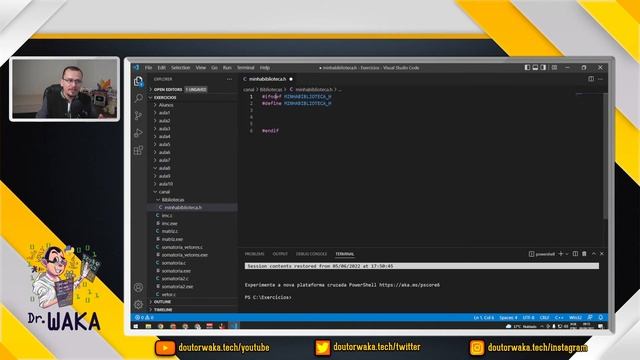Click the 1 UNSAVED badge in Open Editors

pyautogui.click(x=196, y=89)
